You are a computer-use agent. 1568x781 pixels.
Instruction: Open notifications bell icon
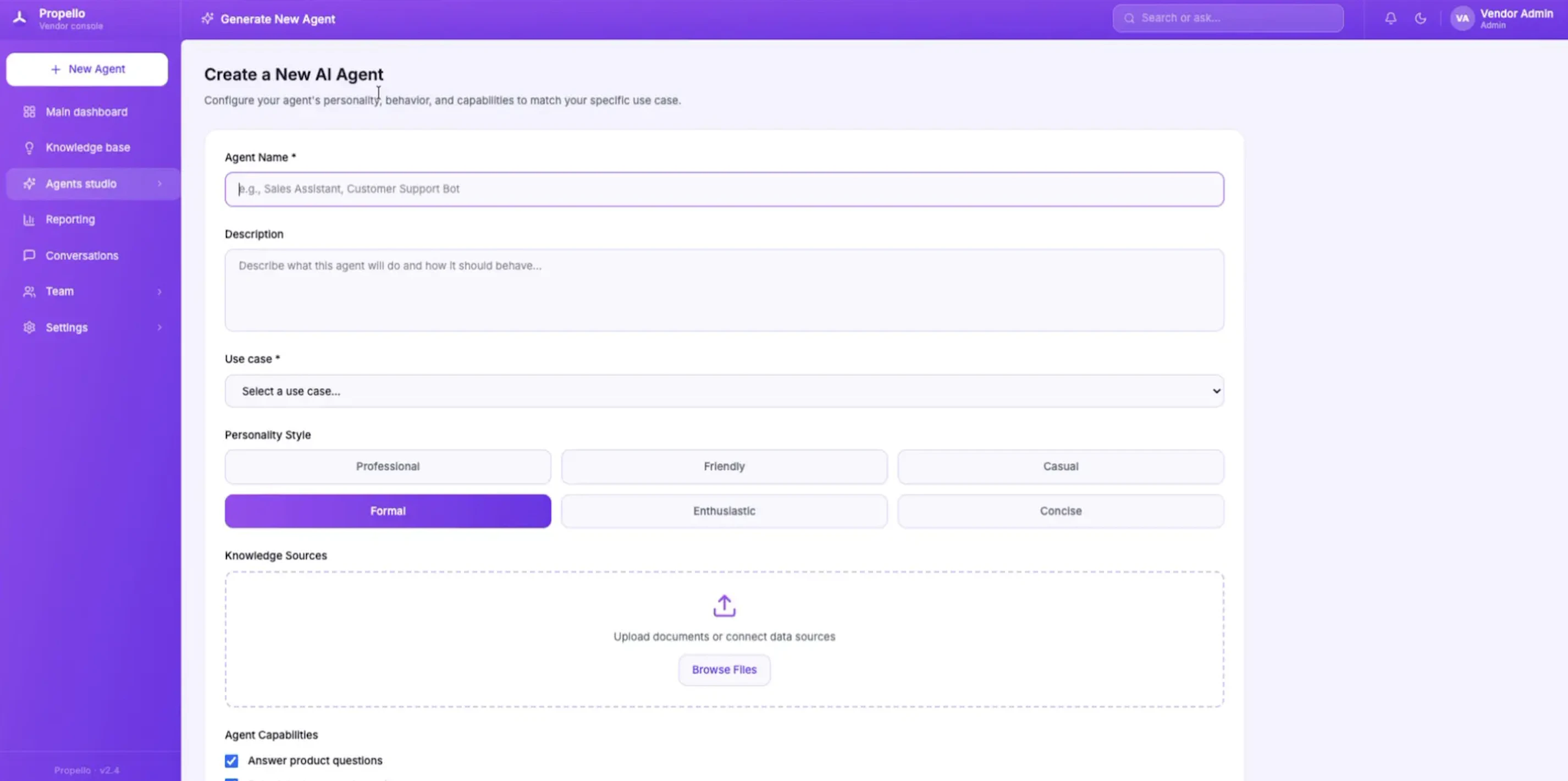click(1390, 18)
